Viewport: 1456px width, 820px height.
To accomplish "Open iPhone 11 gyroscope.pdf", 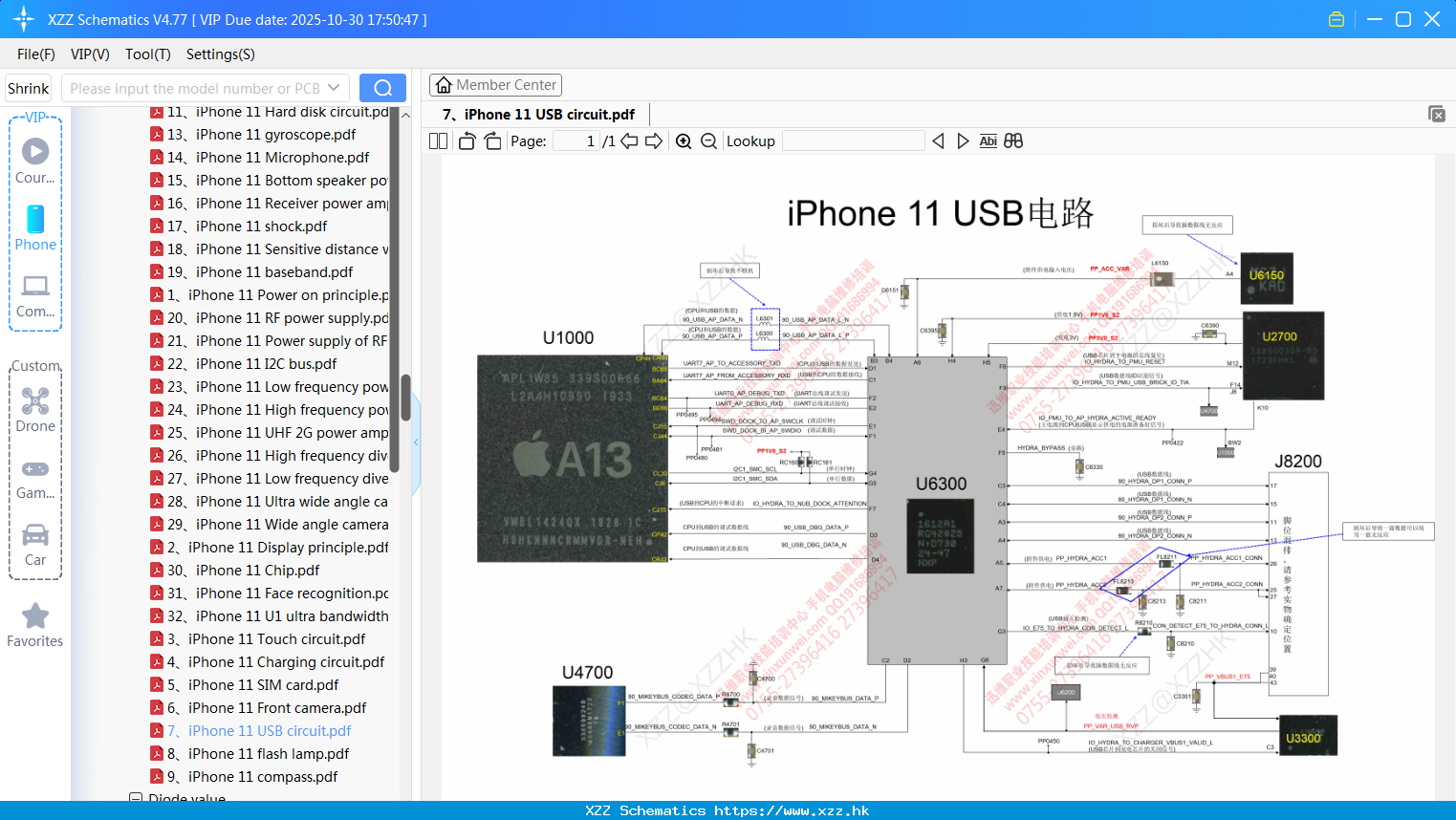I will 253,135.
